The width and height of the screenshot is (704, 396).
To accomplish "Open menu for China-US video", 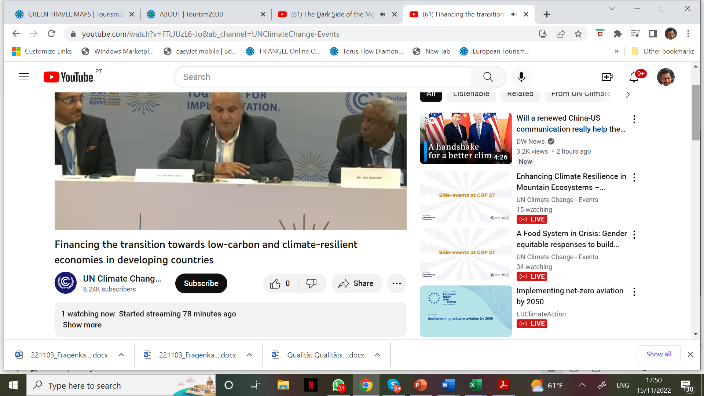I will coord(634,119).
